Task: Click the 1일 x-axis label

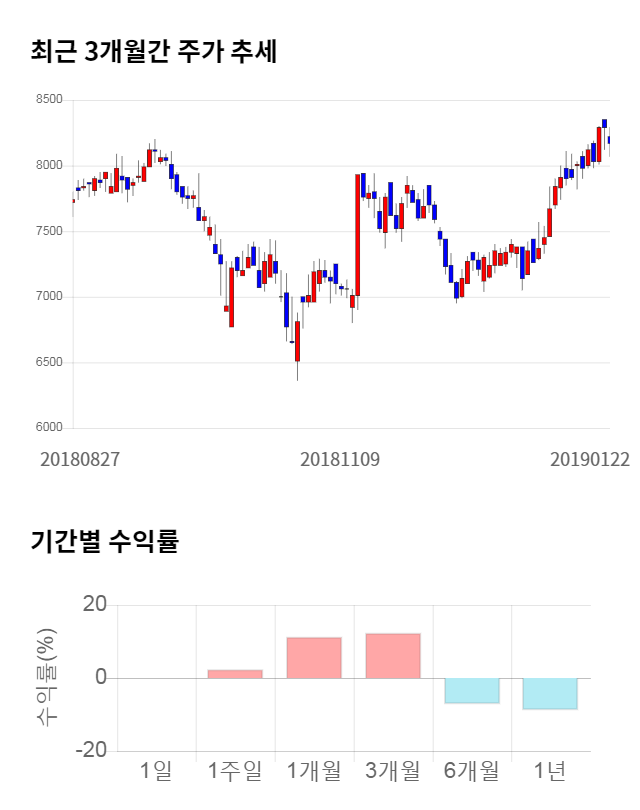Action: (156, 771)
